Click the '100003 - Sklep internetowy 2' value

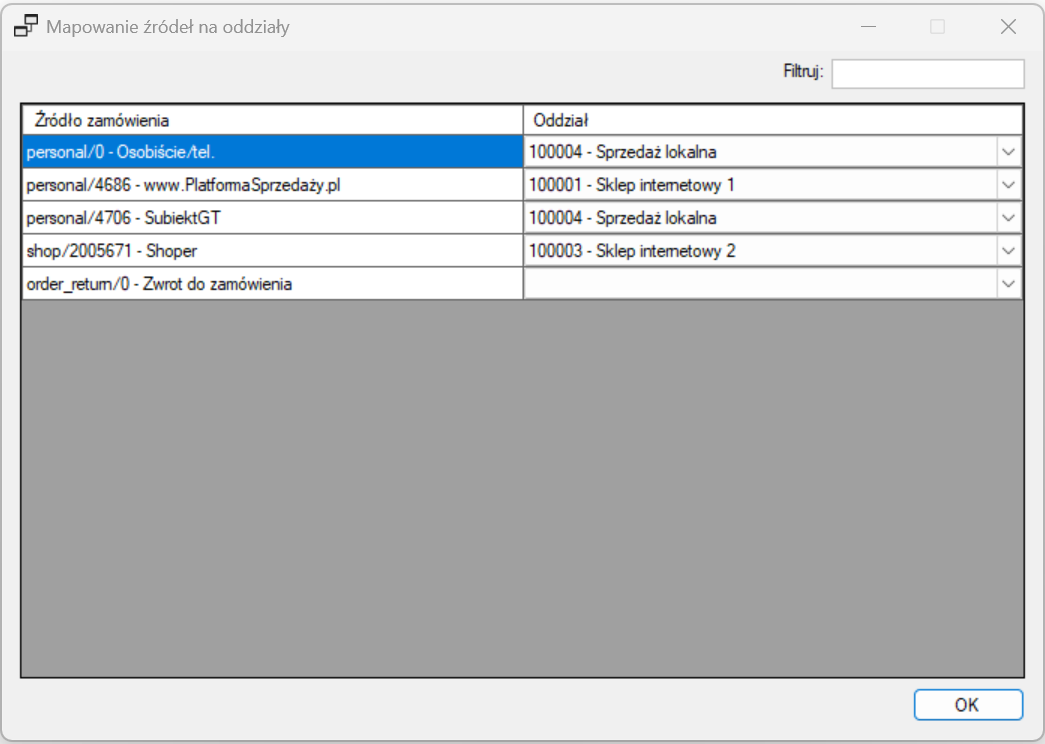click(x=632, y=251)
